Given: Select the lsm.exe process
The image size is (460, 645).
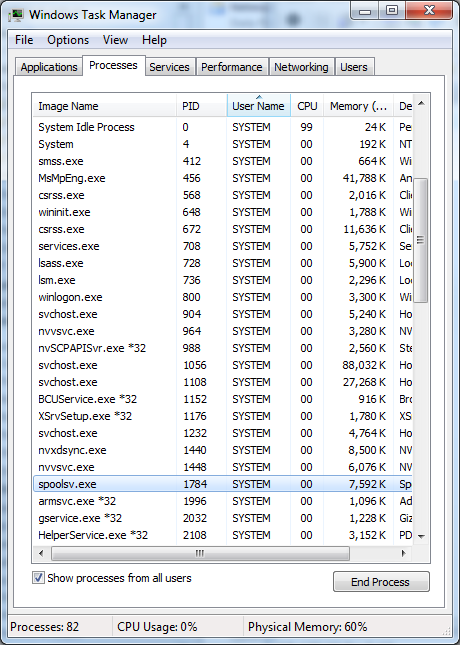Looking at the screenshot, I should (223, 280).
